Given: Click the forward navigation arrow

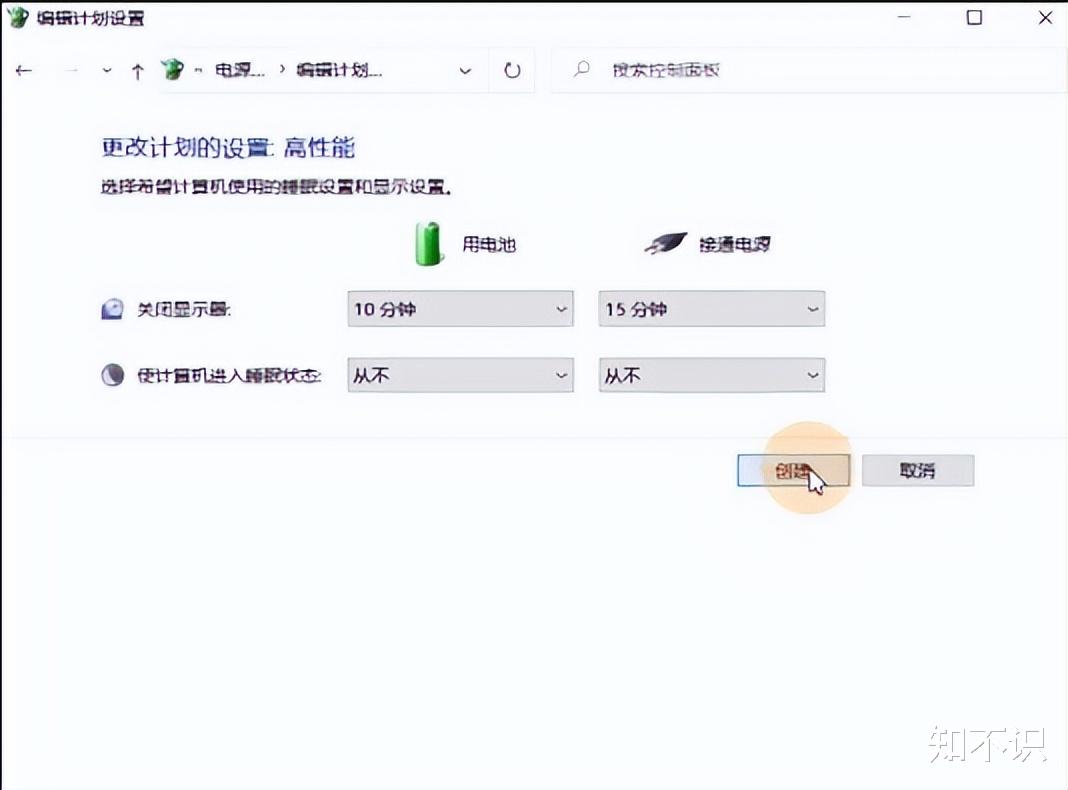Looking at the screenshot, I should tap(71, 70).
